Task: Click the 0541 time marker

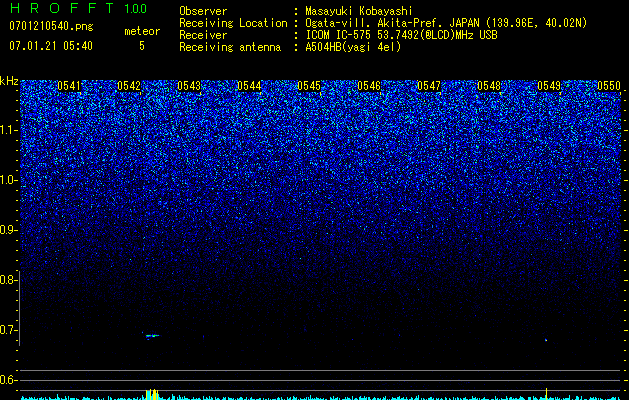Action: [69, 86]
